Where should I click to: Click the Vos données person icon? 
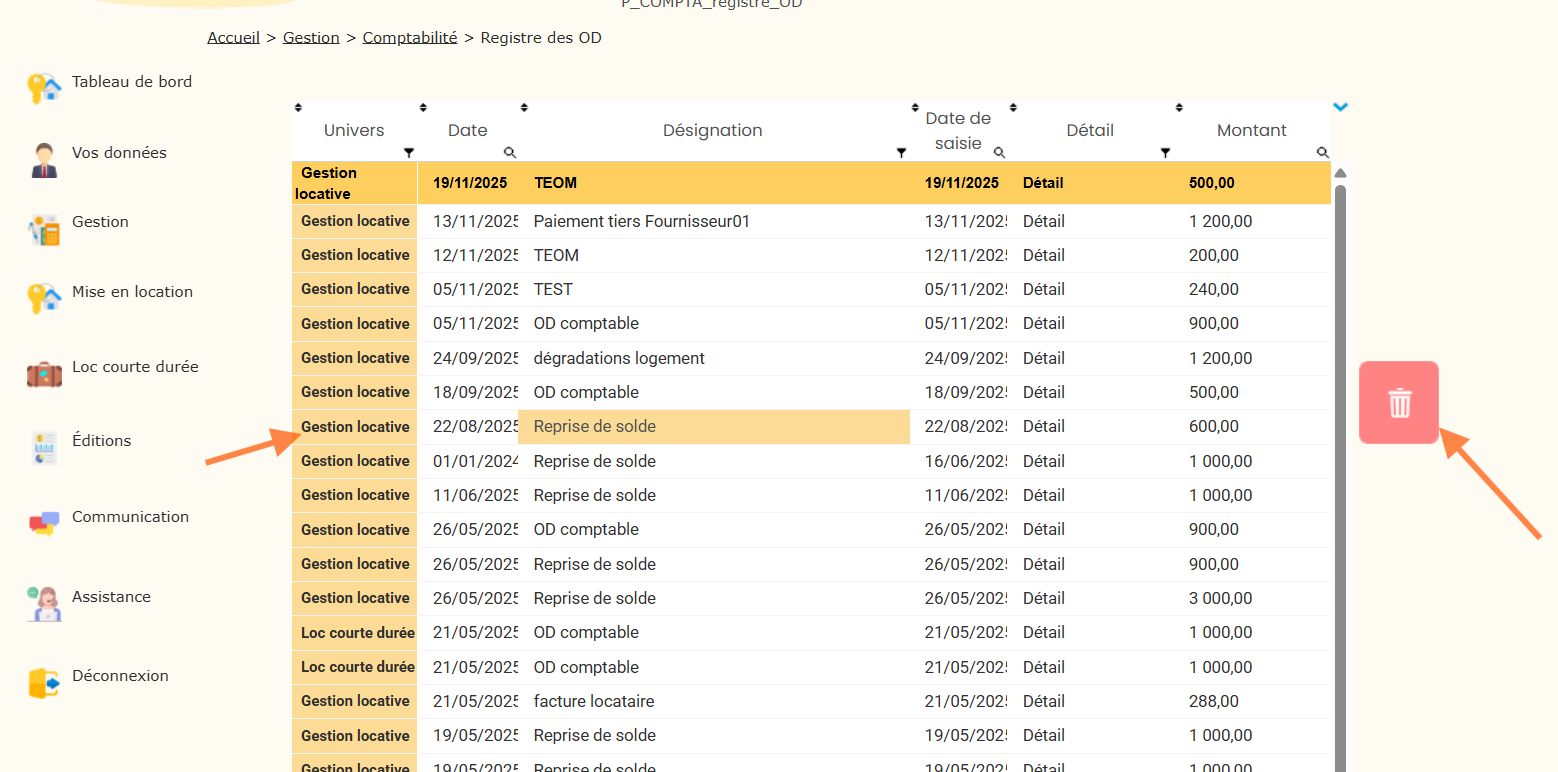[x=43, y=159]
